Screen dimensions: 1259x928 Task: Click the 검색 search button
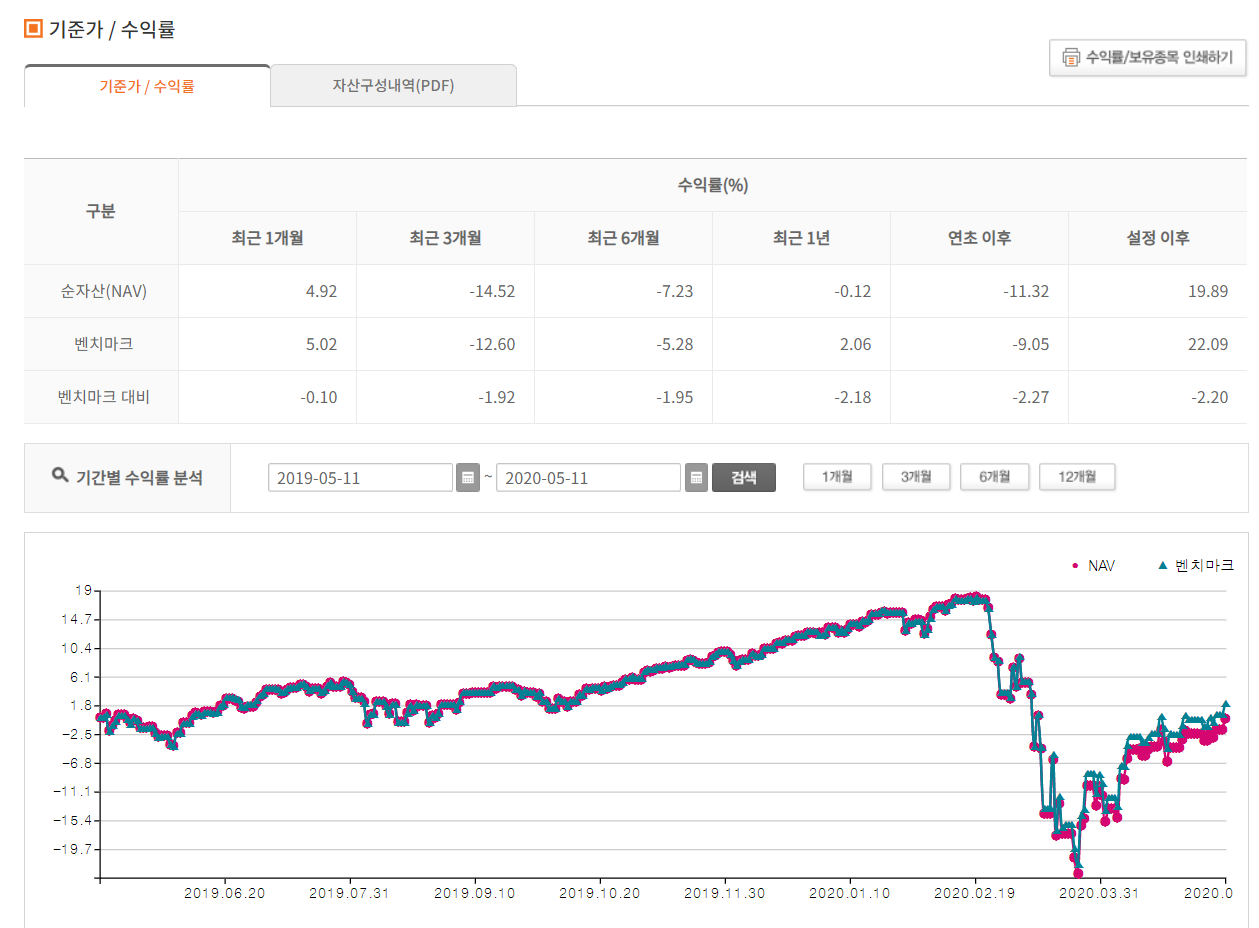[x=743, y=477]
